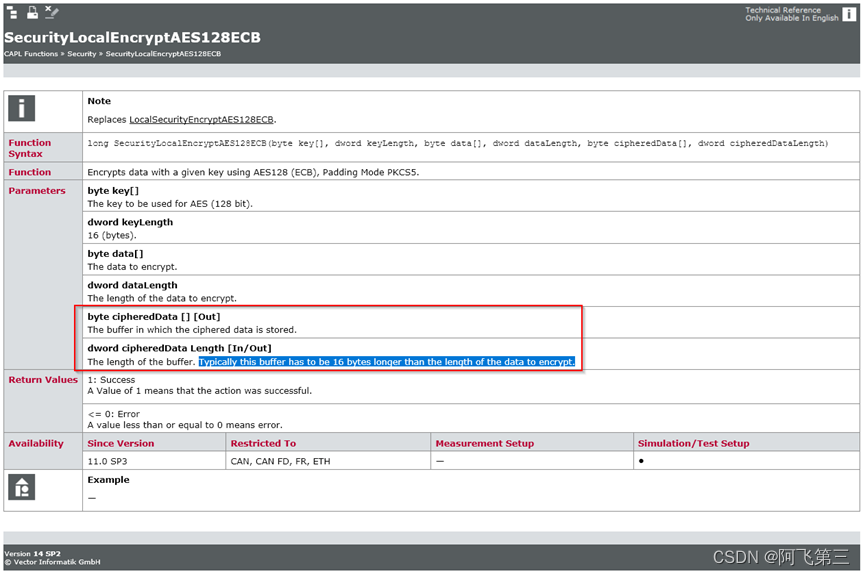This screenshot has height=576, width=865.
Task: Click the Technical Reference info icon
Action: [848, 14]
